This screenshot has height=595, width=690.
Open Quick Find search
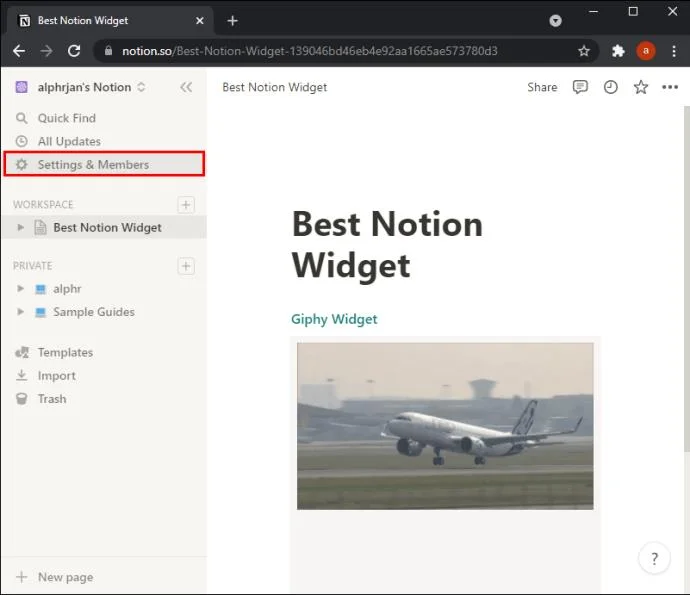(104, 118)
